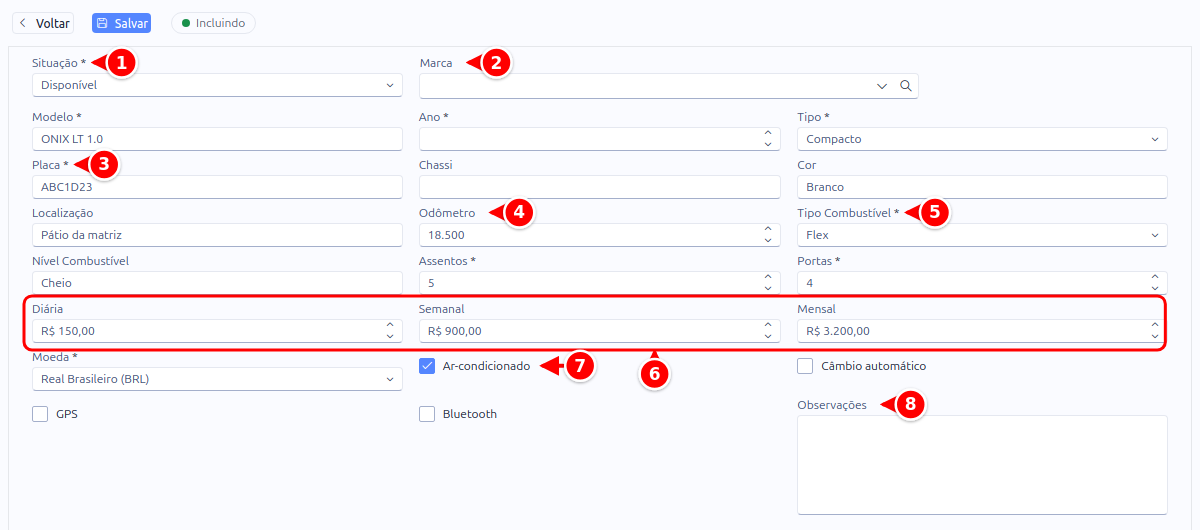The height and width of the screenshot is (530, 1200).
Task: Click the Modelo field with ONIX LT 1.0
Action: pos(217,139)
